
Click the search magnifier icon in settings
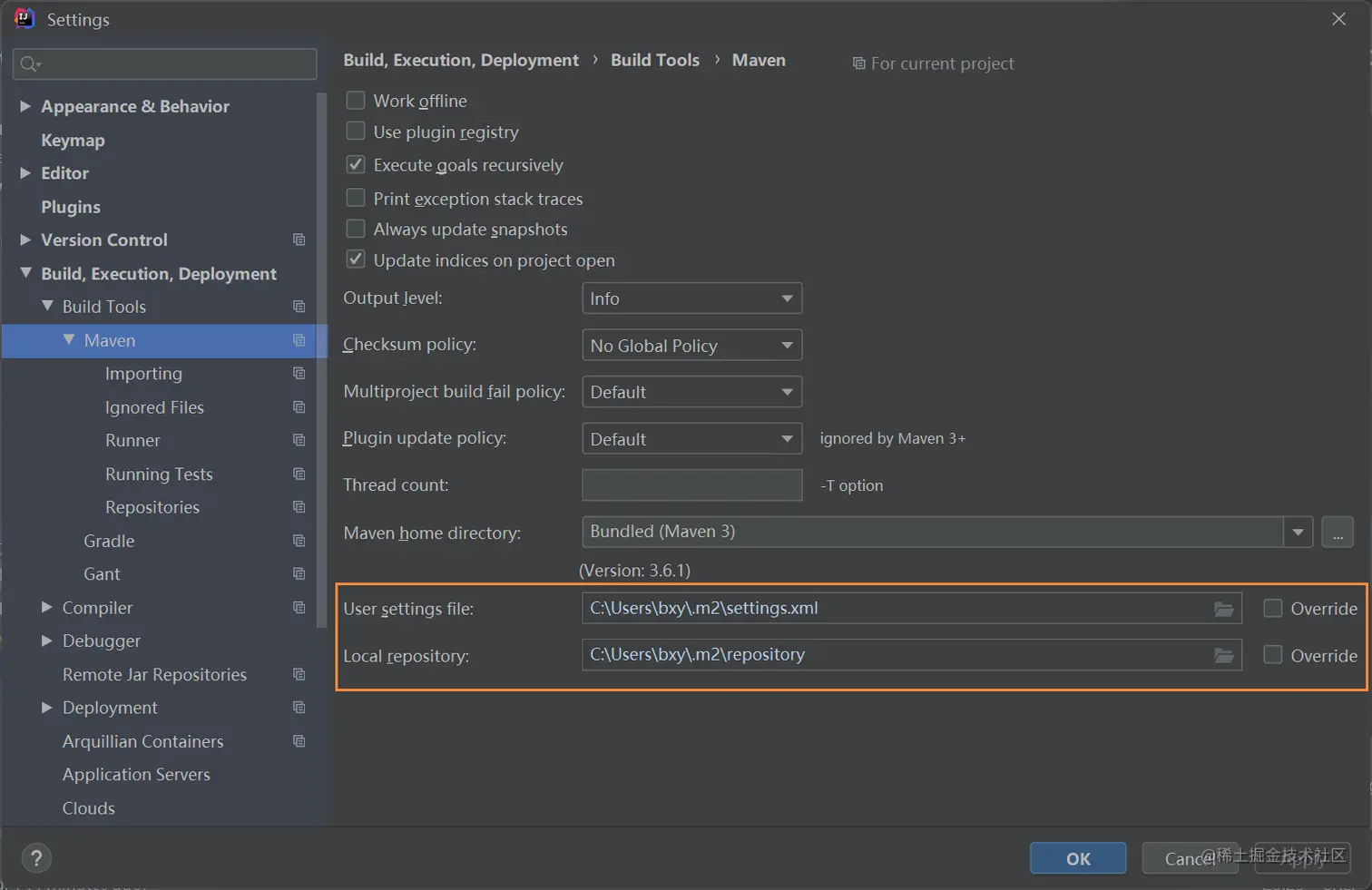pyautogui.click(x=30, y=64)
